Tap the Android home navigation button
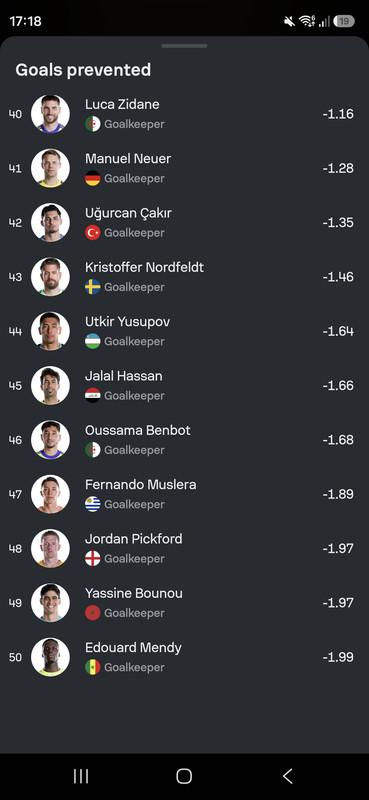This screenshot has width=369, height=800. 184,777
